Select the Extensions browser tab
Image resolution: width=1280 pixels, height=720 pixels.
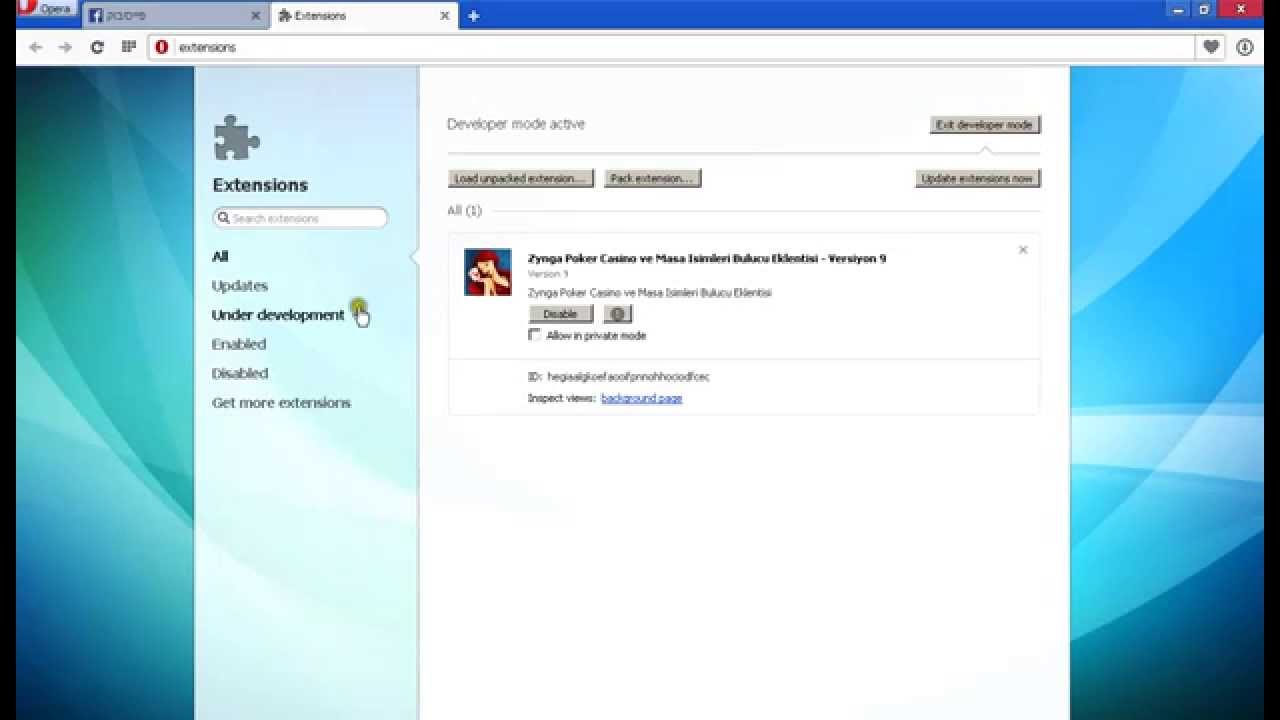365,16
